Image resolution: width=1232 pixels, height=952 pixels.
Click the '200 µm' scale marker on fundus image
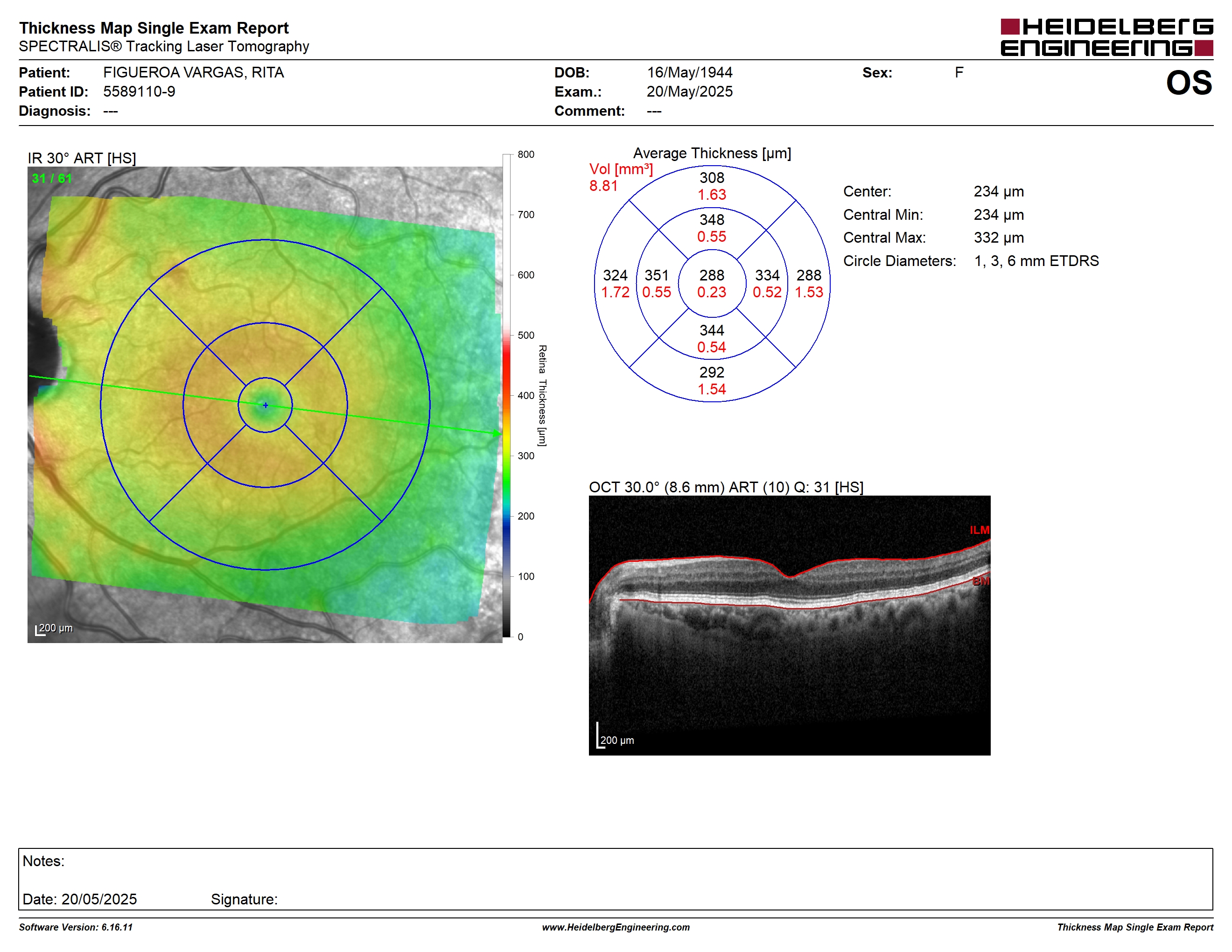54,628
